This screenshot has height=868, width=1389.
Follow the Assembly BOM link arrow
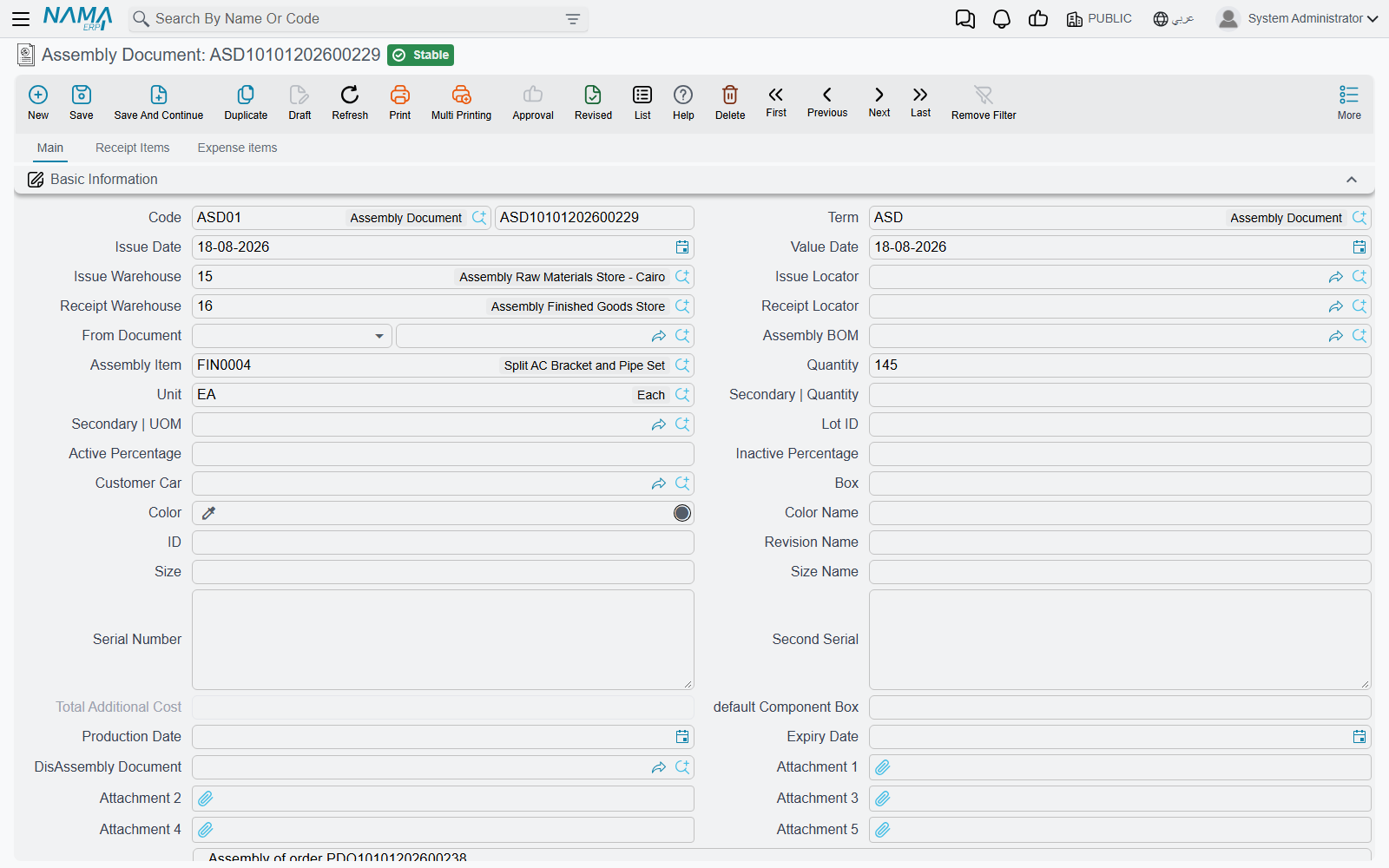[1335, 336]
